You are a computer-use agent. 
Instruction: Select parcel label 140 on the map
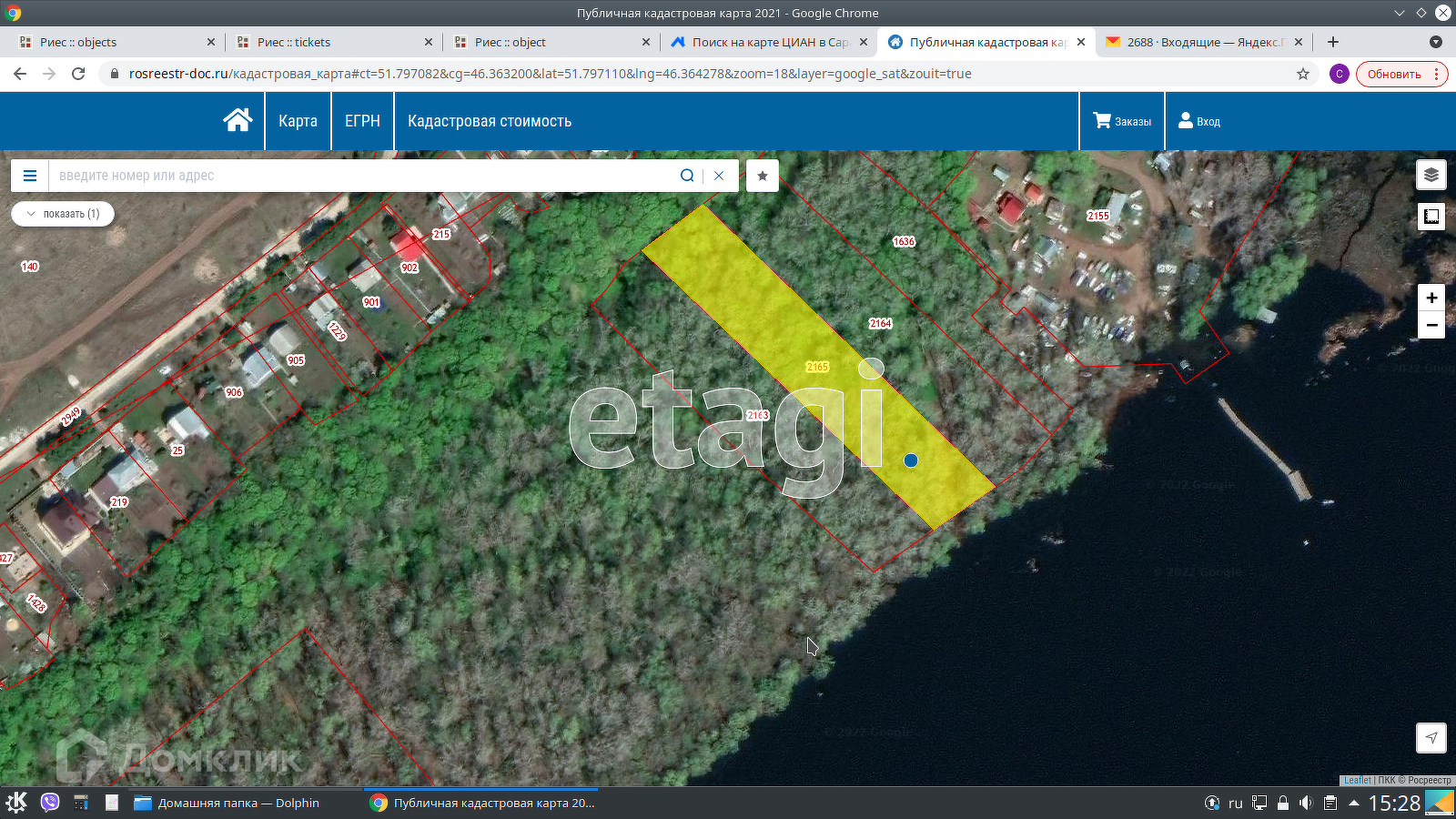coord(30,267)
